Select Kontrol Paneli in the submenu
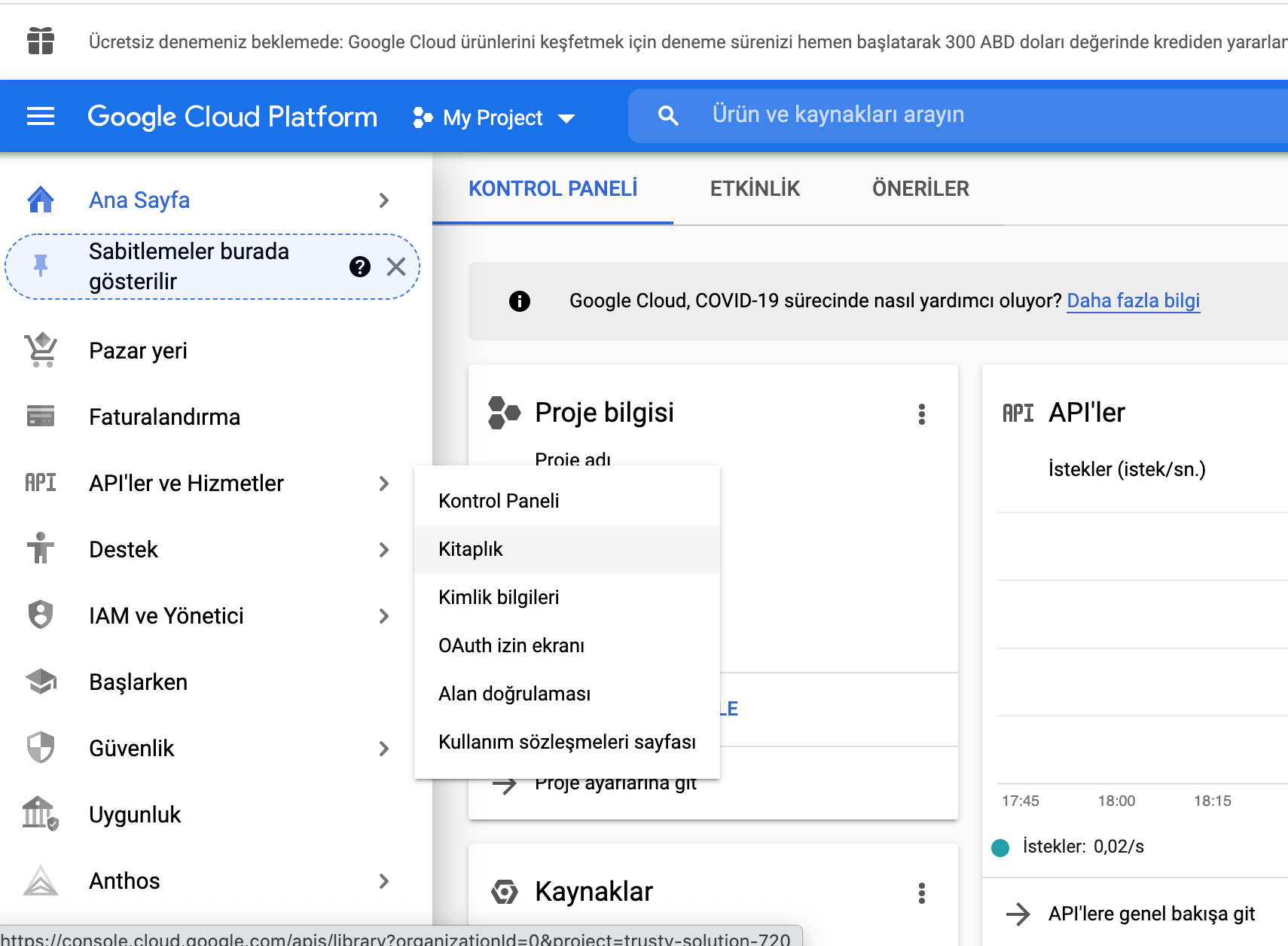This screenshot has width=1288, height=946. tap(567, 501)
